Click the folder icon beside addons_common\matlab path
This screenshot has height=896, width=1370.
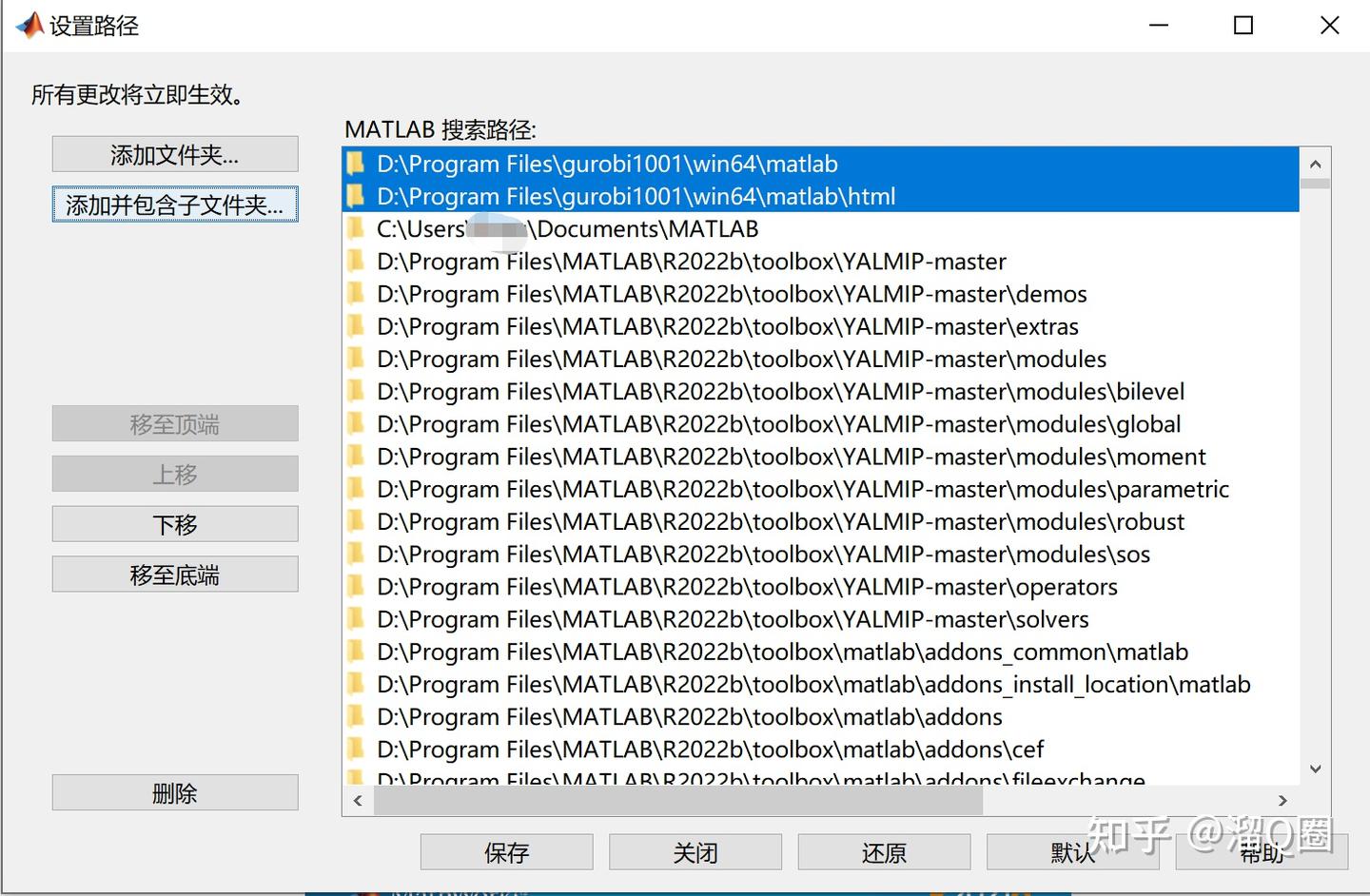[x=355, y=652]
